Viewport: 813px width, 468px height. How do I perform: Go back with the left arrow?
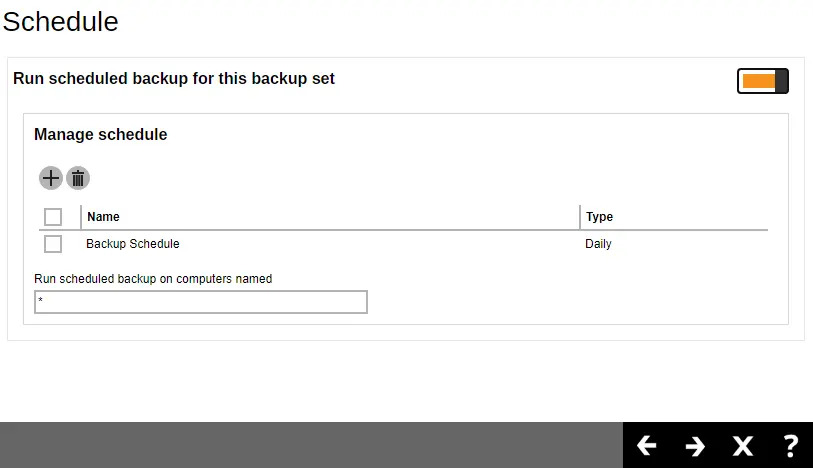[646, 445]
